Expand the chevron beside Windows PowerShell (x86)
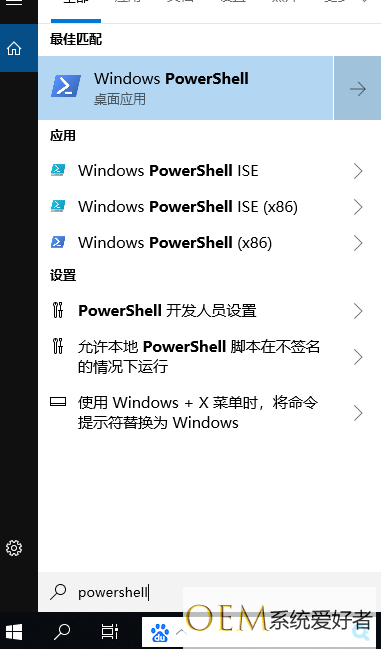This screenshot has height=649, width=381. coord(358,243)
